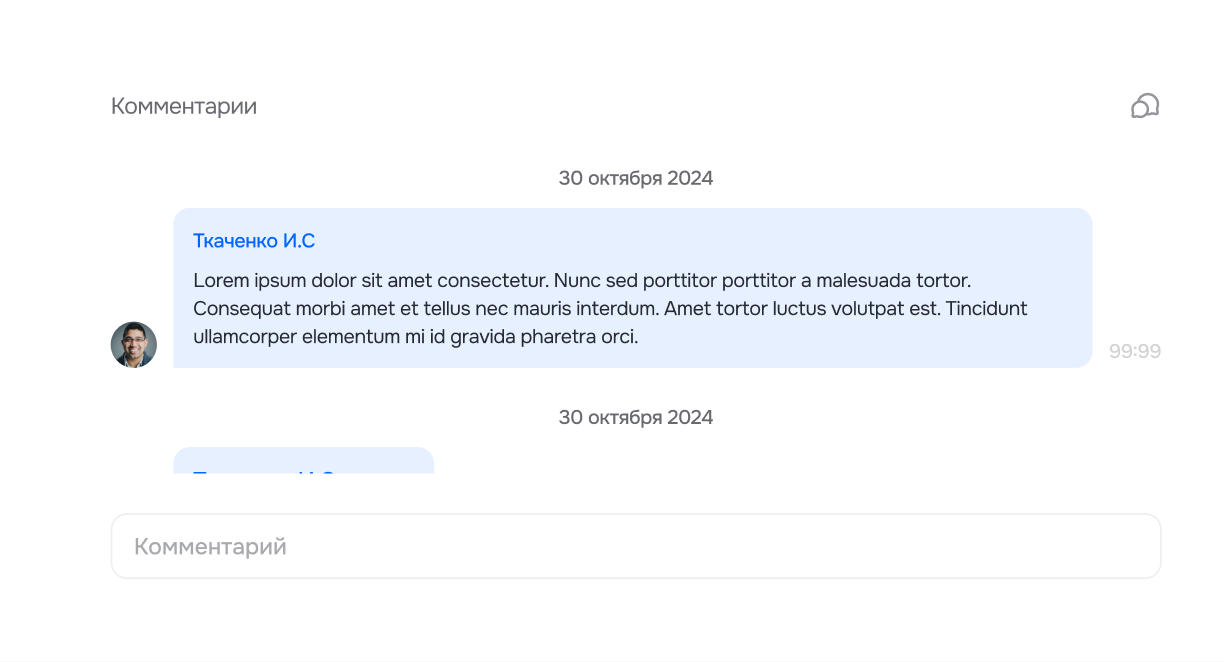Click the word "Lorem" in the comment
This screenshot has height=662, width=1224.
[x=220, y=280]
